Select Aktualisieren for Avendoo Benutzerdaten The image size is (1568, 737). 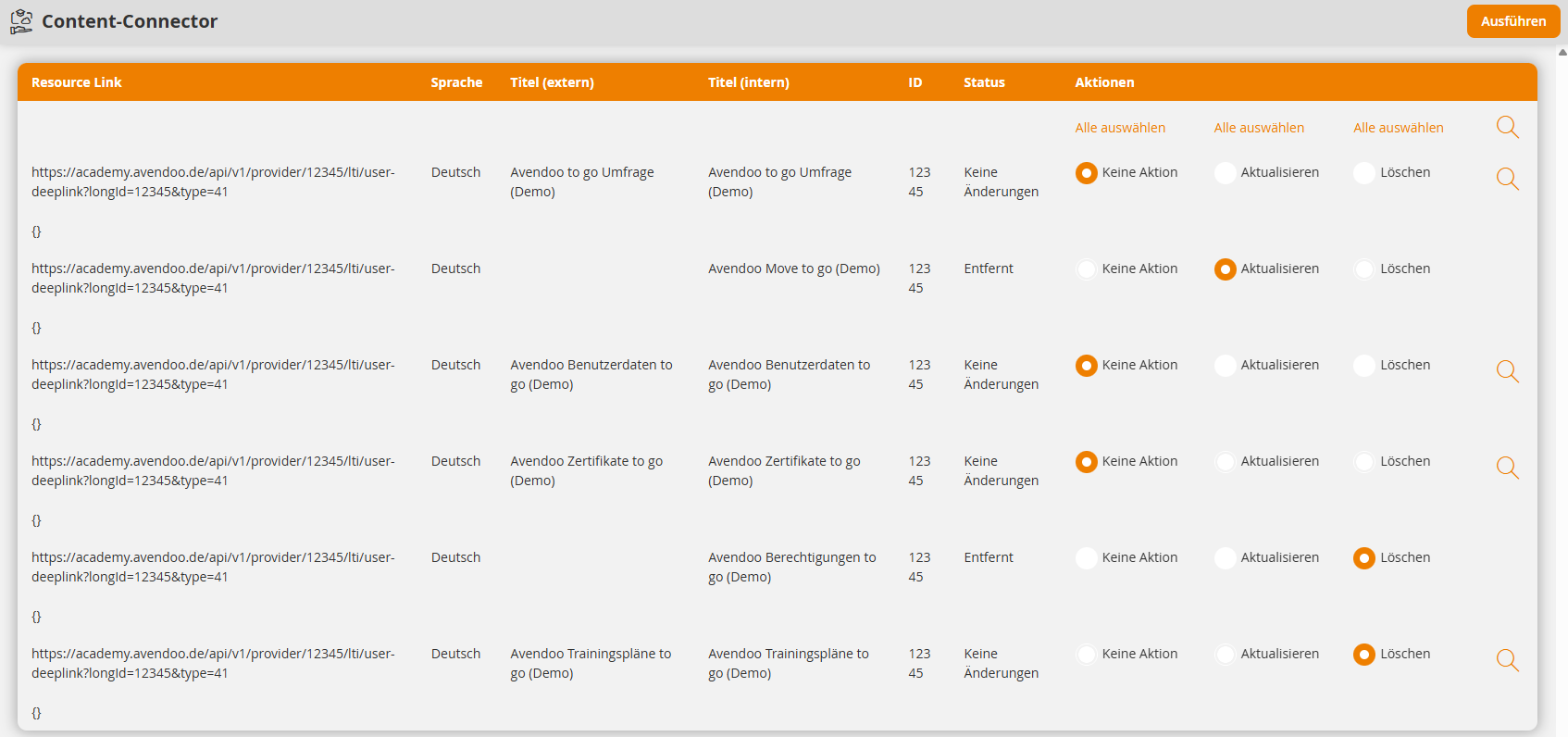[1225, 365]
